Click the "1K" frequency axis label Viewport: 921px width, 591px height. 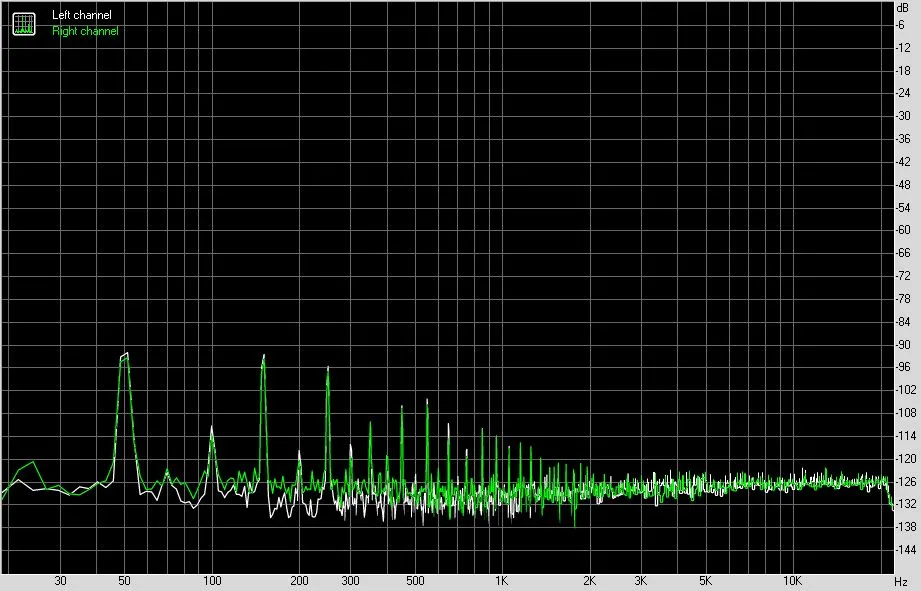(501, 581)
